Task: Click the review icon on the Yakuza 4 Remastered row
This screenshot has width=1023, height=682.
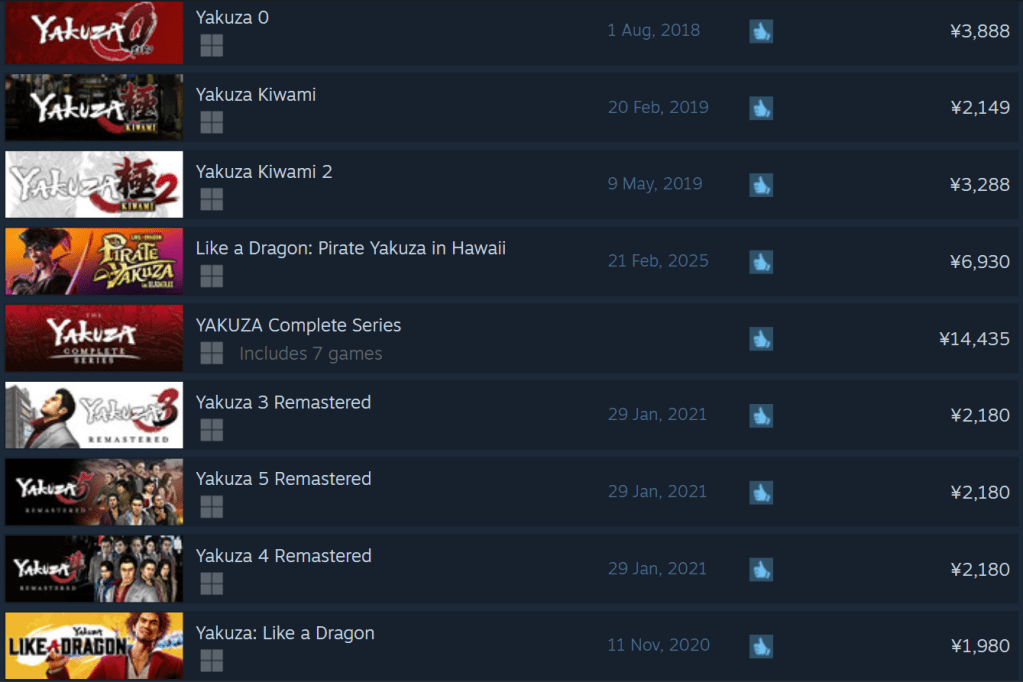Action: (x=761, y=569)
